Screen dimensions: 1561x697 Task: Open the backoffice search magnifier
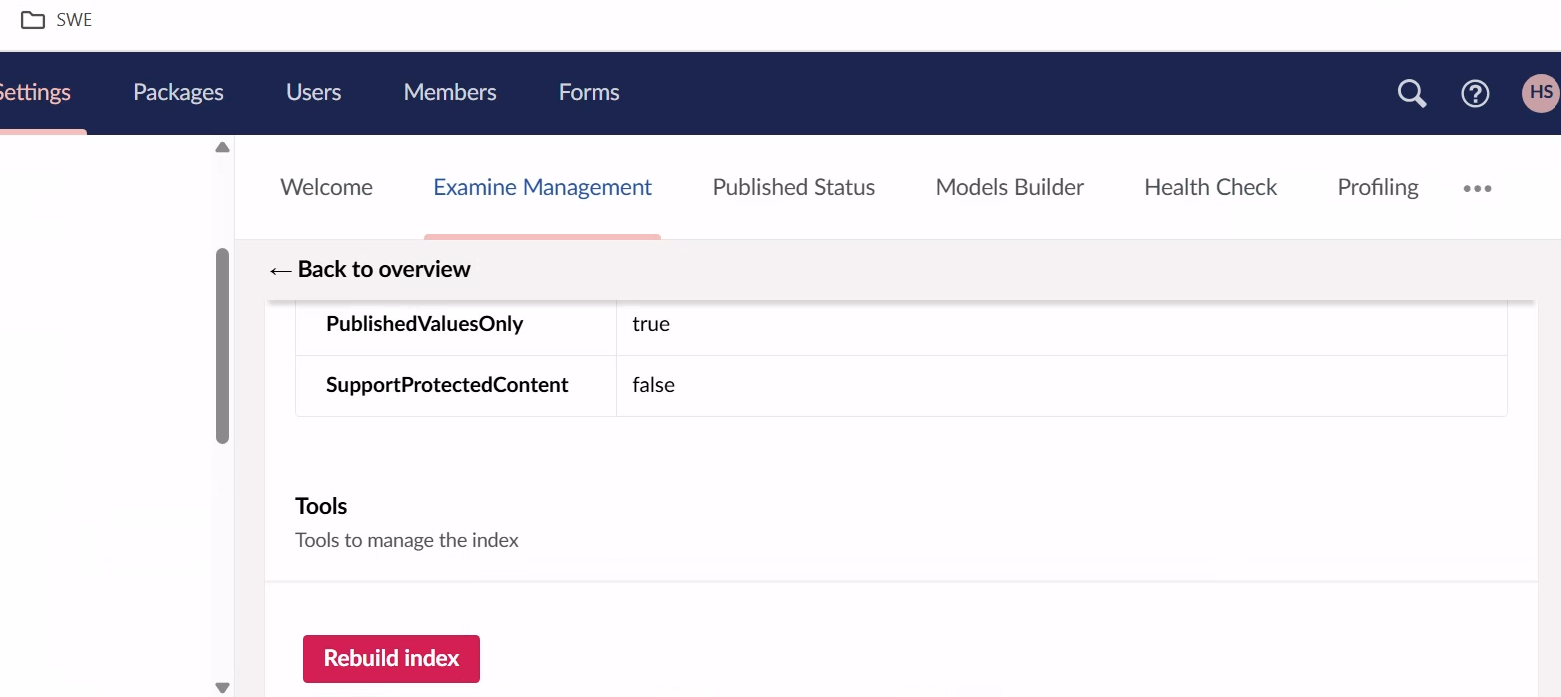[x=1411, y=93]
